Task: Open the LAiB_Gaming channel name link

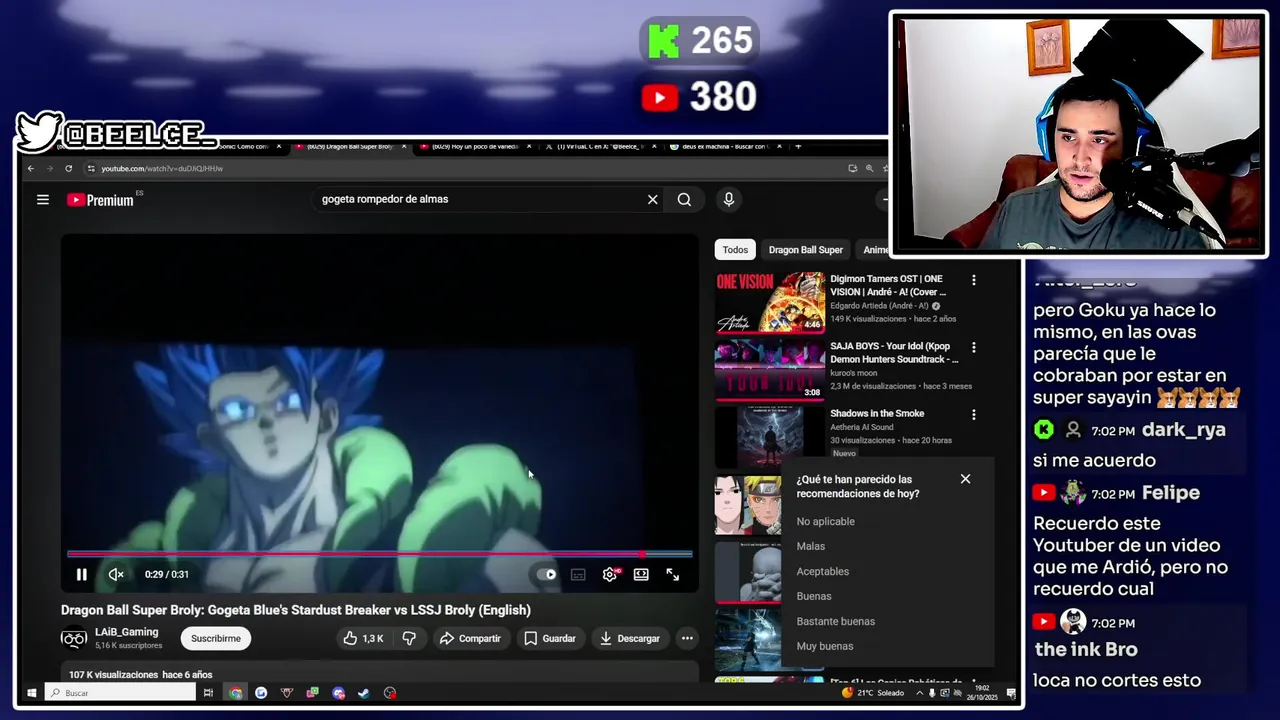Action: pyautogui.click(x=126, y=632)
